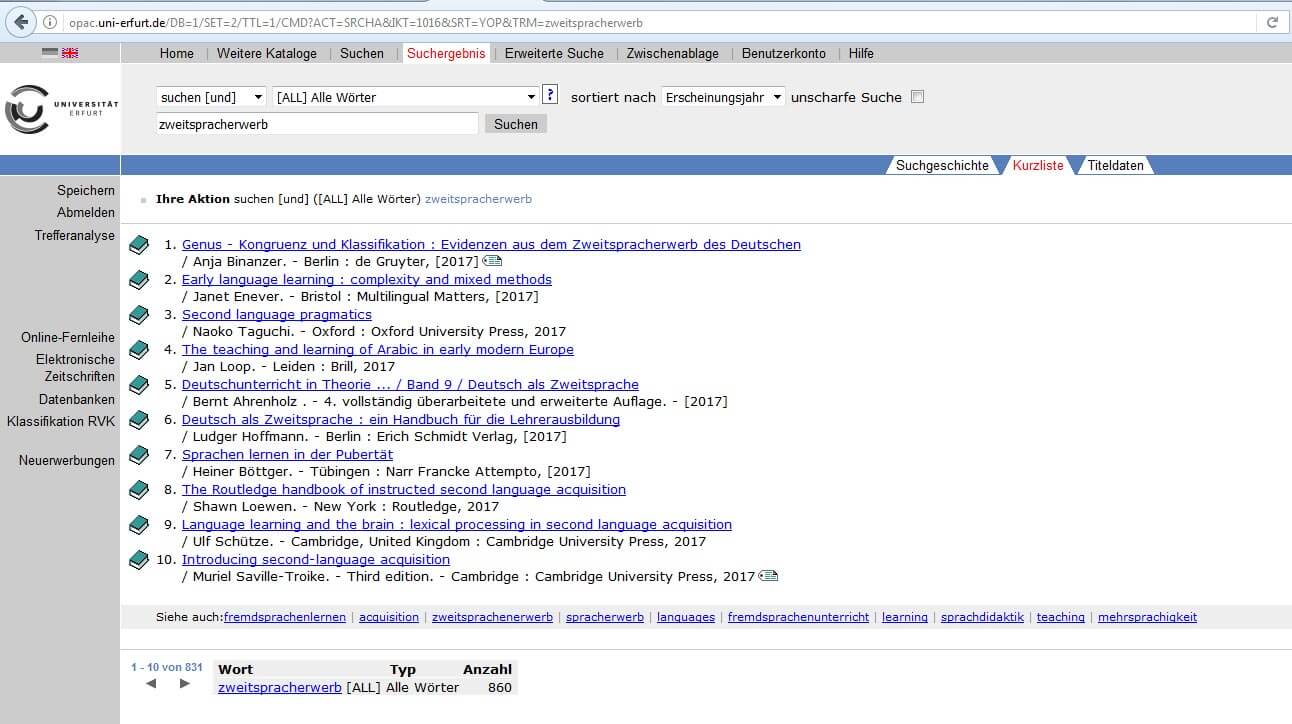The image size is (1292, 724).
Task: Enable the unscharfe Suche checkbox
Action: click(918, 97)
